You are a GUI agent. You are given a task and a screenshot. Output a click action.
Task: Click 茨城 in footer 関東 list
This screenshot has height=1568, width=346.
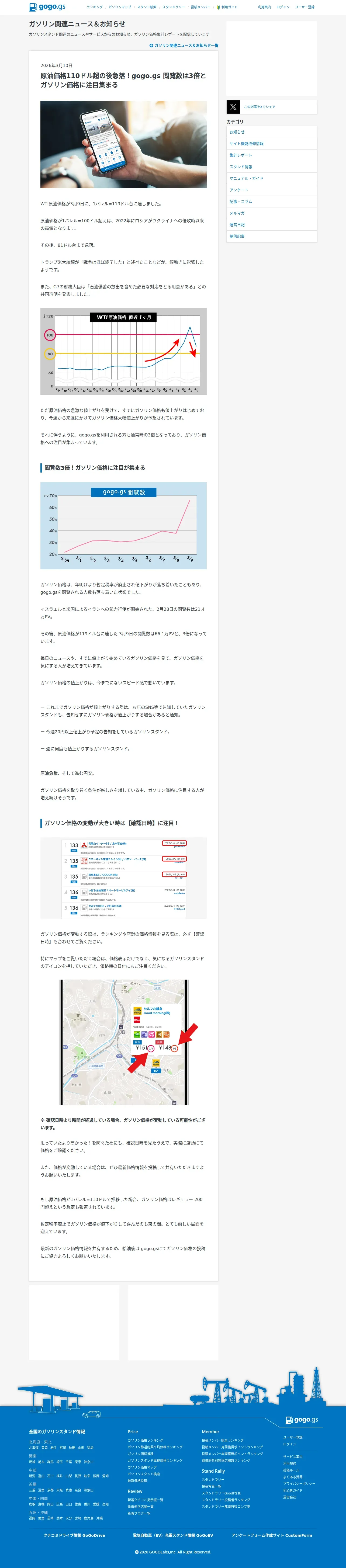point(32,1462)
